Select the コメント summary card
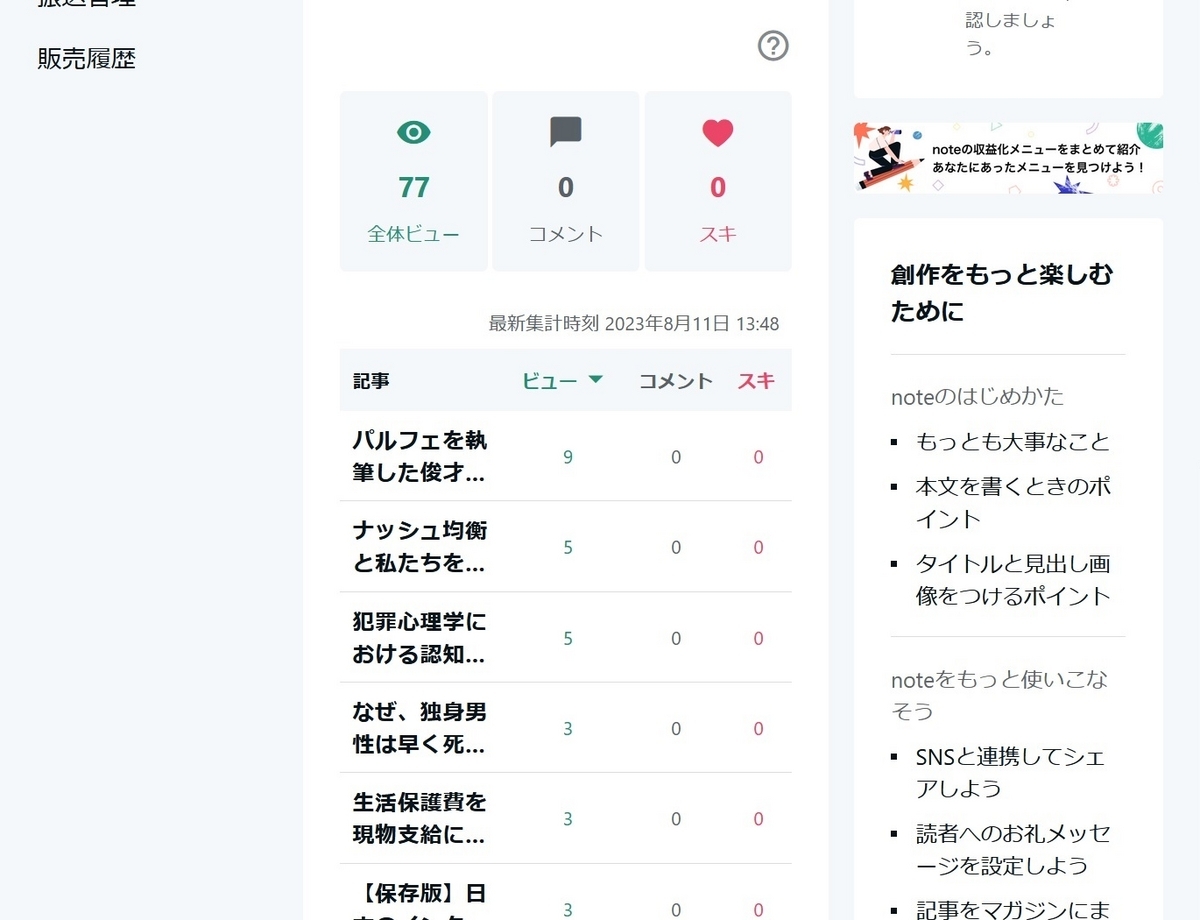The image size is (1200, 920). [566, 181]
